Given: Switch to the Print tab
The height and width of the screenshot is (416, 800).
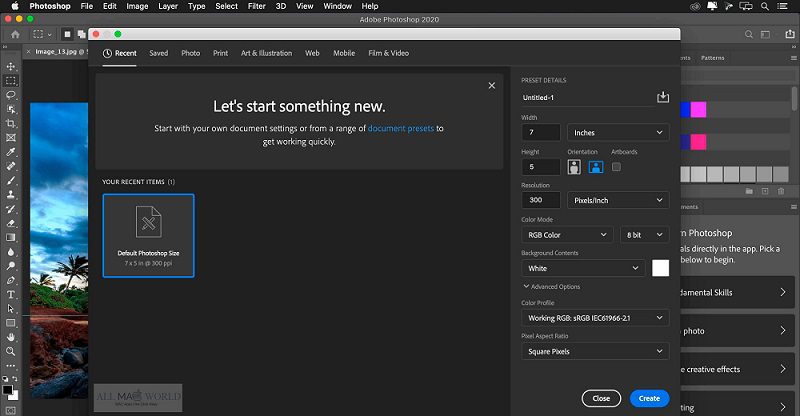Looking at the screenshot, I should point(220,53).
